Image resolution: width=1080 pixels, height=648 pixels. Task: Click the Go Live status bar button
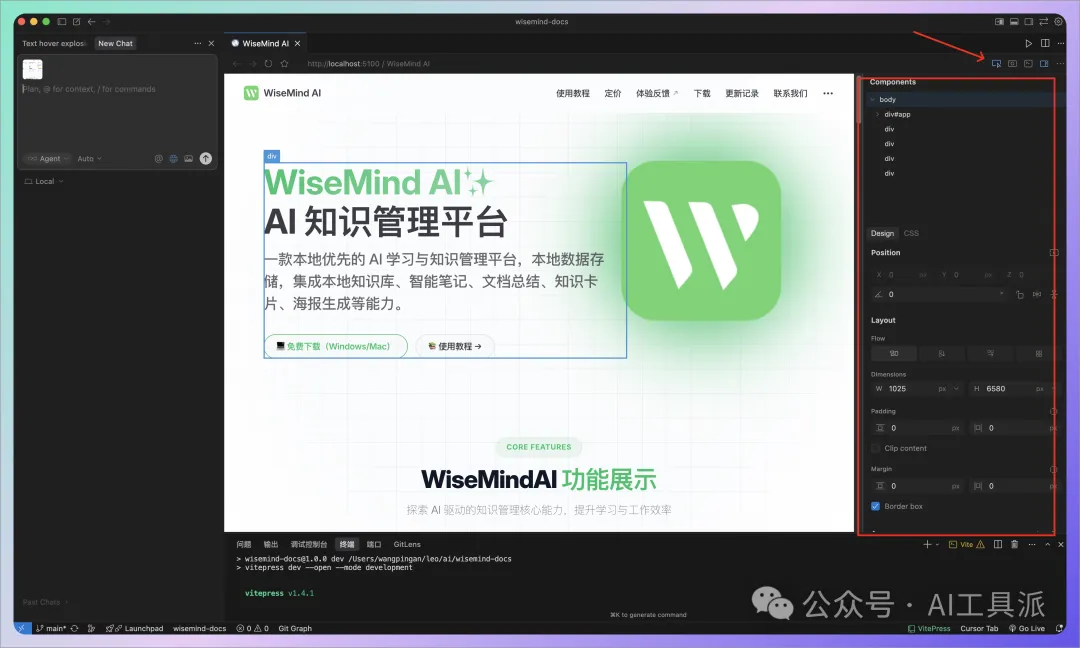[1026, 628]
